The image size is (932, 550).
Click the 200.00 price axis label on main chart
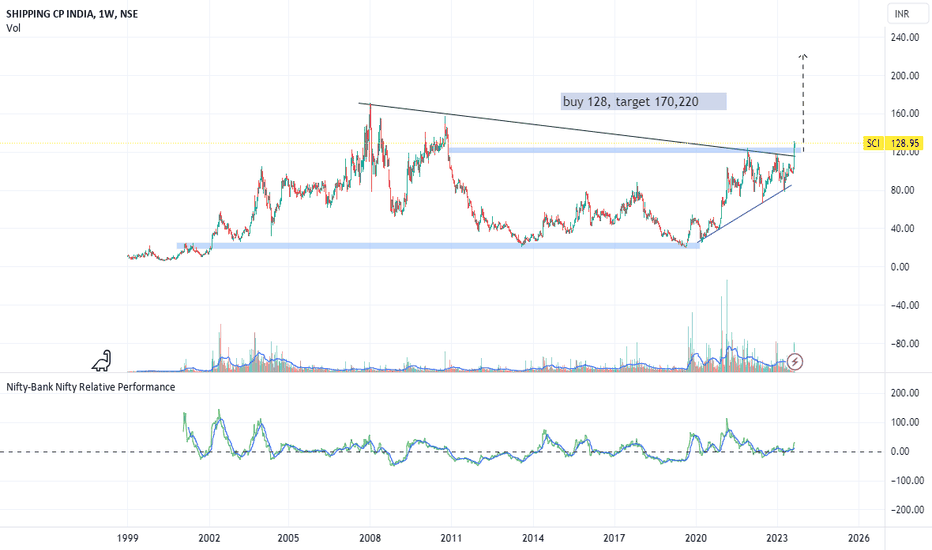click(x=905, y=76)
